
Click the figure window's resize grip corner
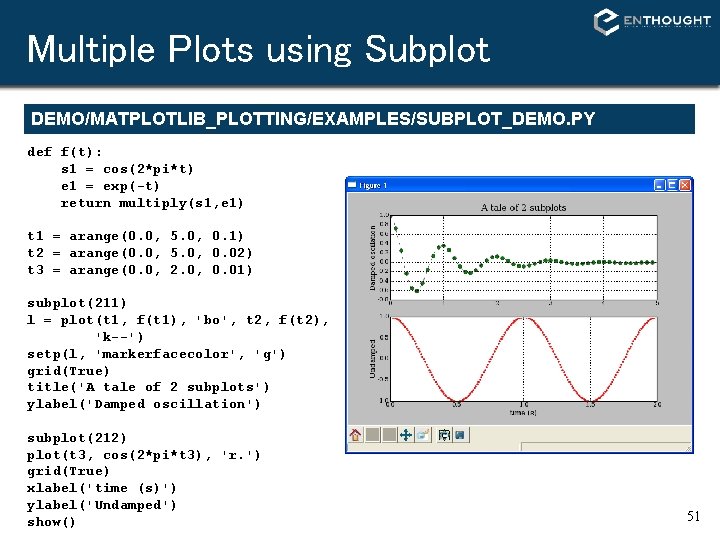[688, 448]
